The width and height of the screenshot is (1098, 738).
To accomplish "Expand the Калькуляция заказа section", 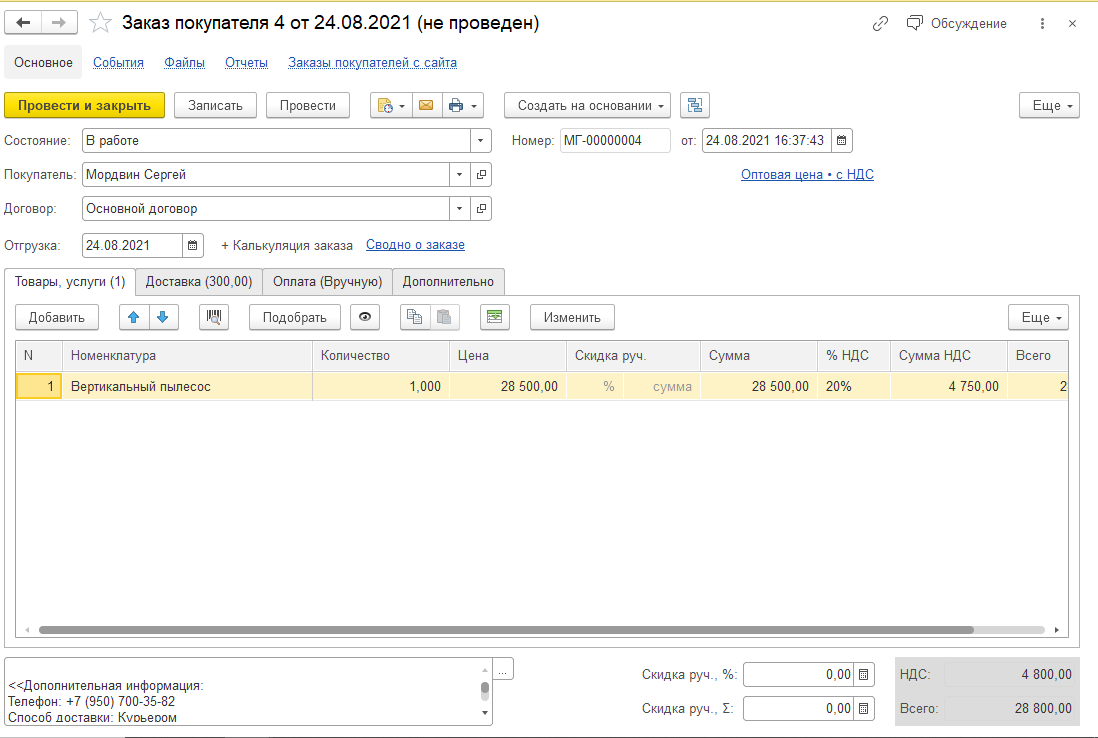I will point(286,245).
